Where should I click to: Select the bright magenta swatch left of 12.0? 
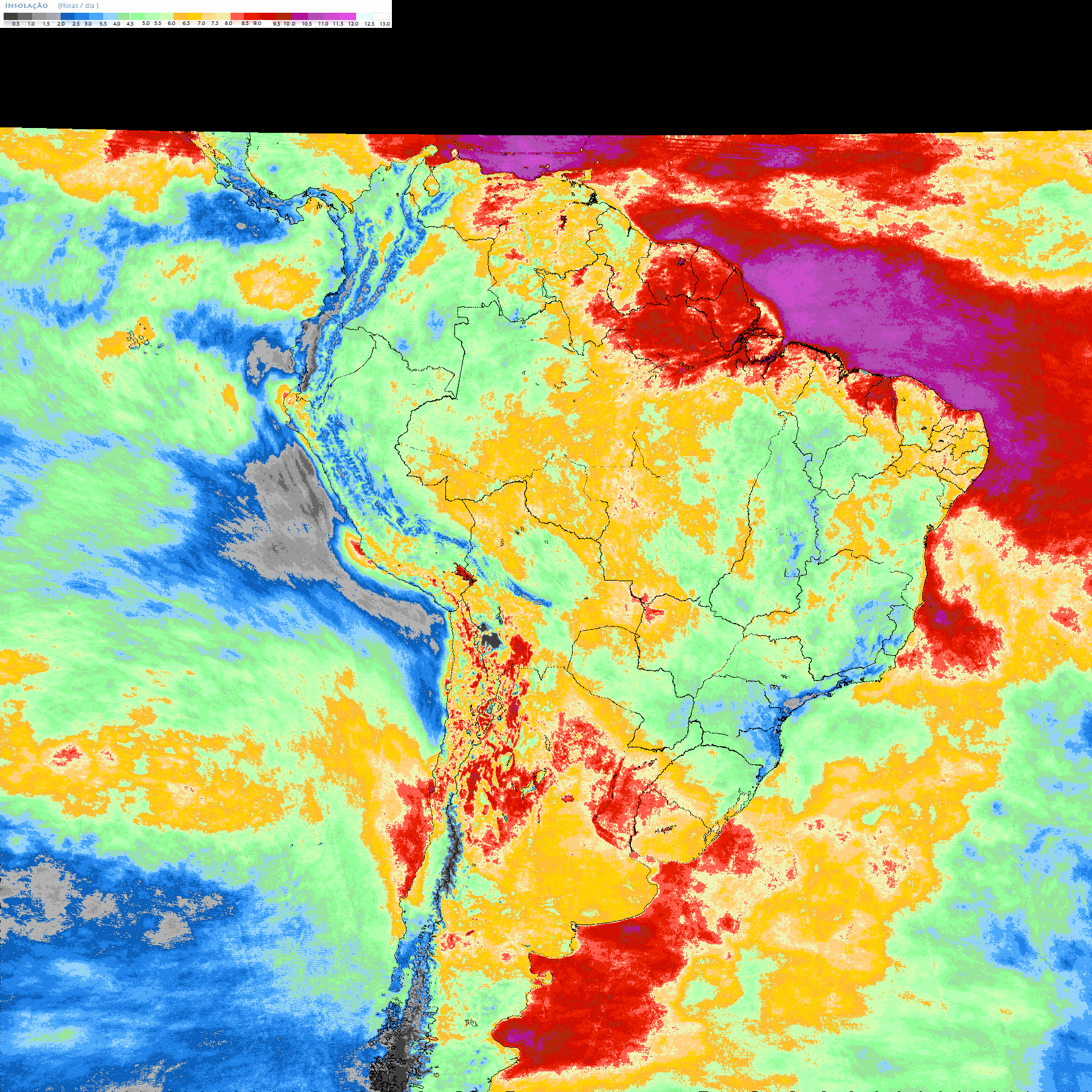pos(348,16)
